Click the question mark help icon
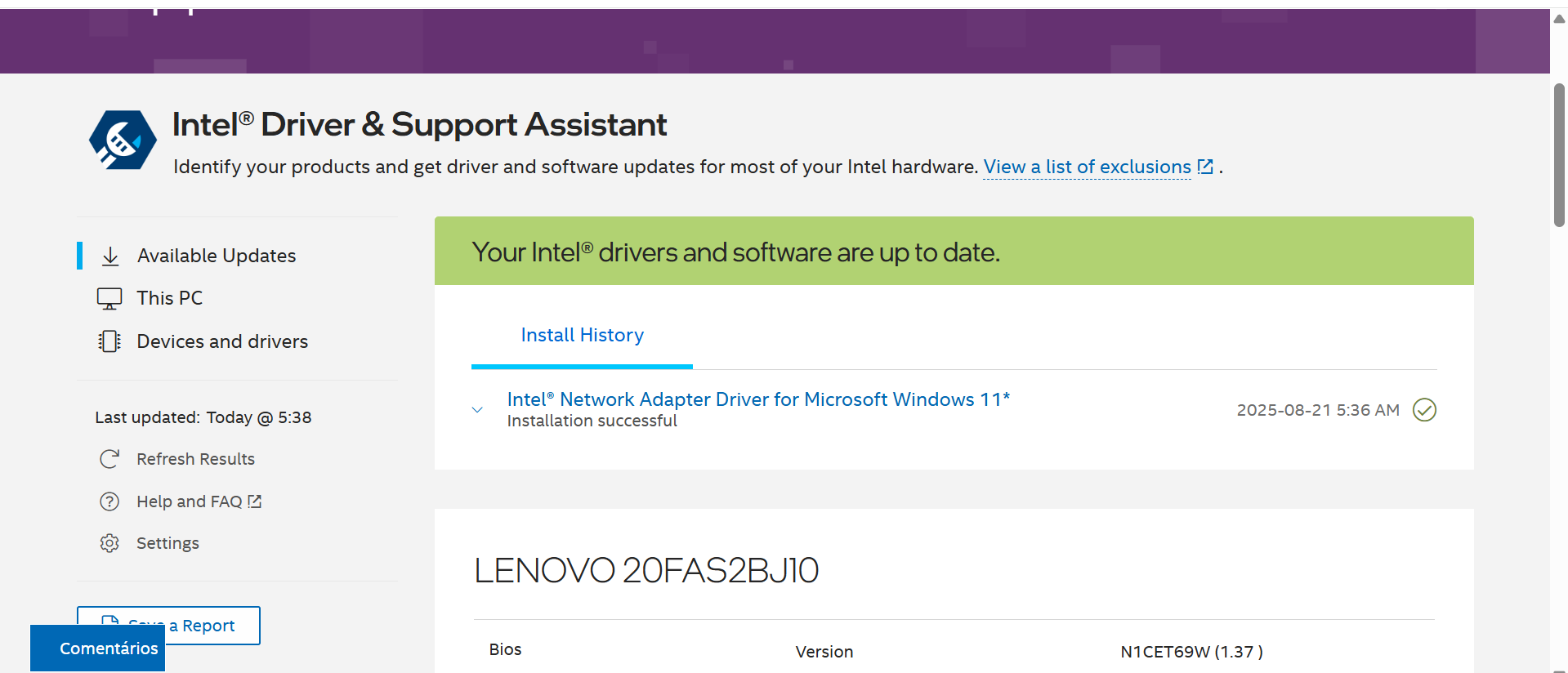The width and height of the screenshot is (1568, 673). (109, 501)
